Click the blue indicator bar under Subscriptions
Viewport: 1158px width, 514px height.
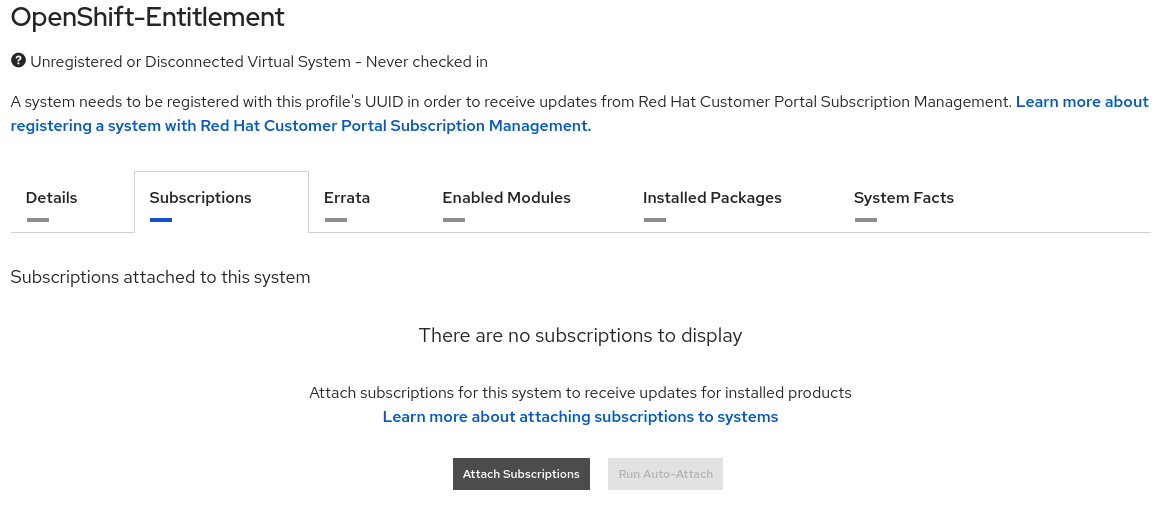160,220
